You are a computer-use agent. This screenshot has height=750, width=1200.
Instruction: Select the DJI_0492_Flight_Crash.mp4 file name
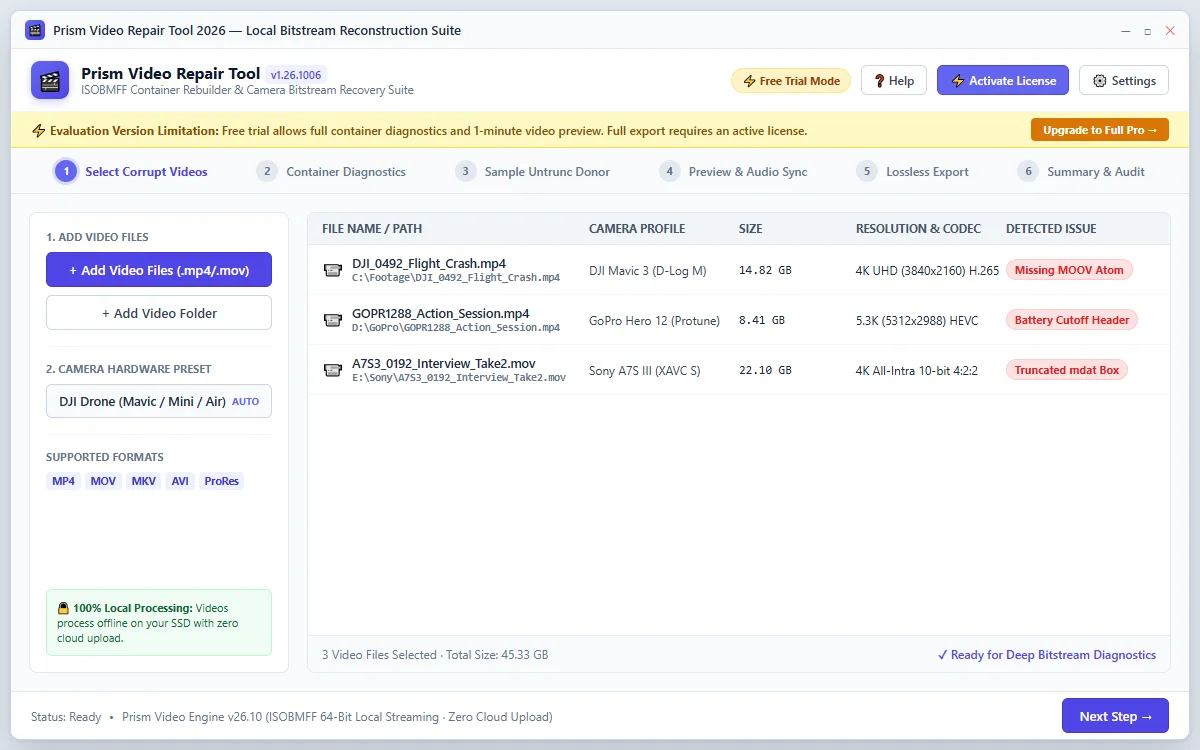tap(429, 263)
